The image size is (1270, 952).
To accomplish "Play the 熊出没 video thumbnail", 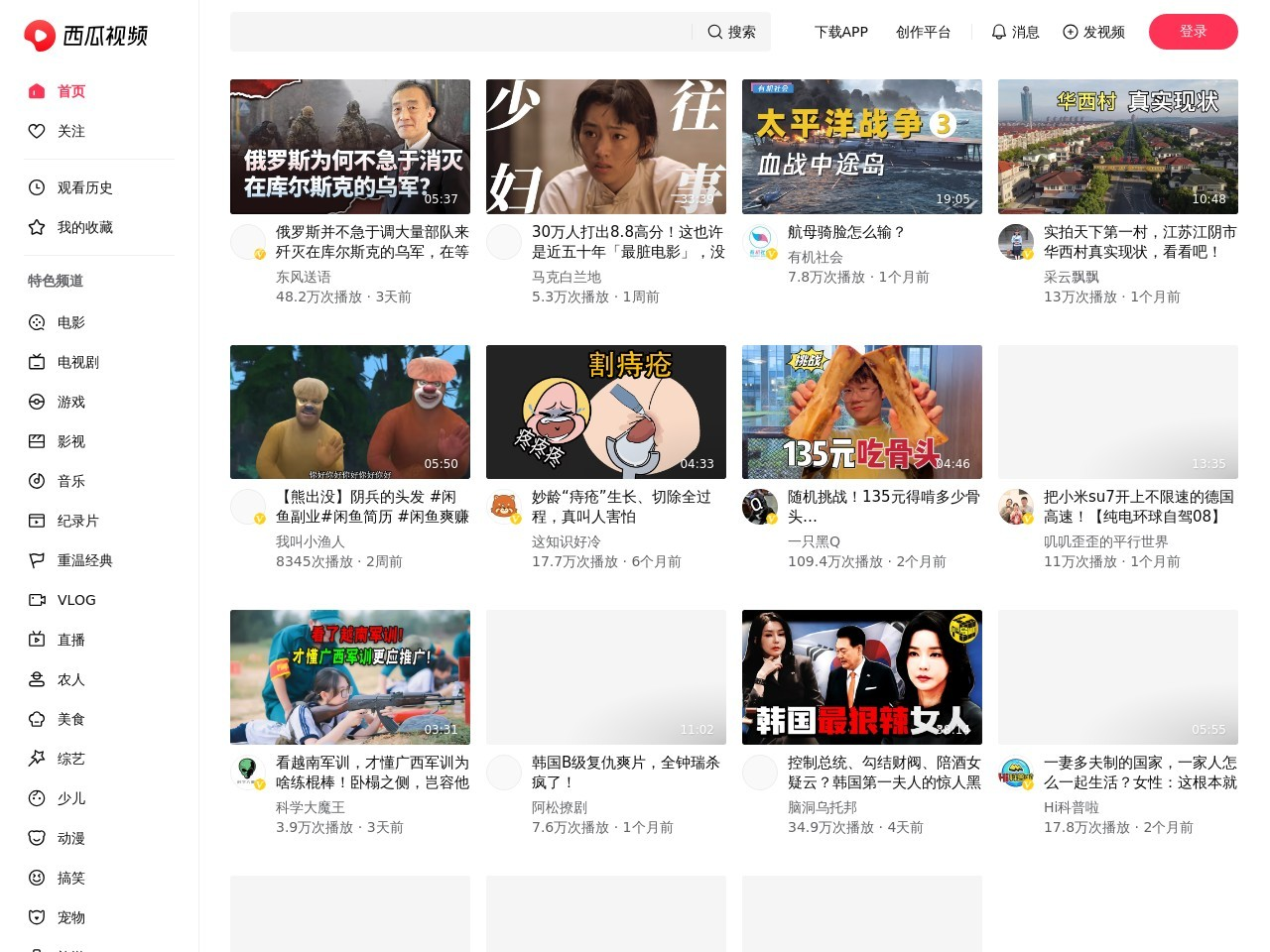I will pos(350,412).
